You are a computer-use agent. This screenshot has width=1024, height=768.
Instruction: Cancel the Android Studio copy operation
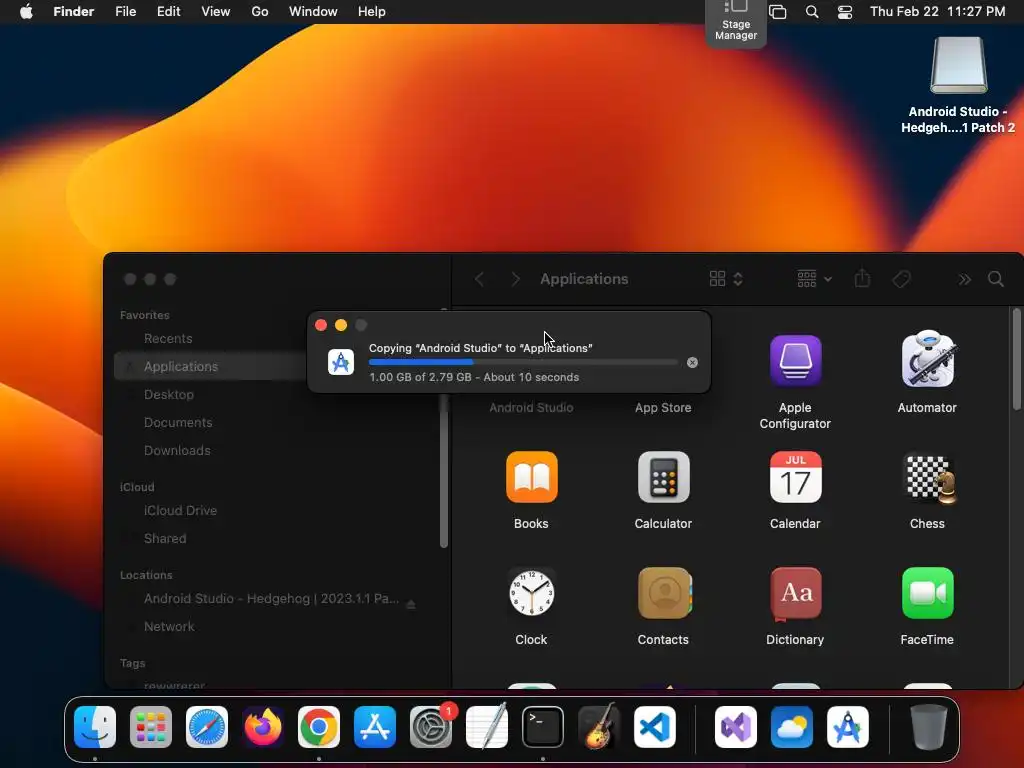pyautogui.click(x=692, y=362)
